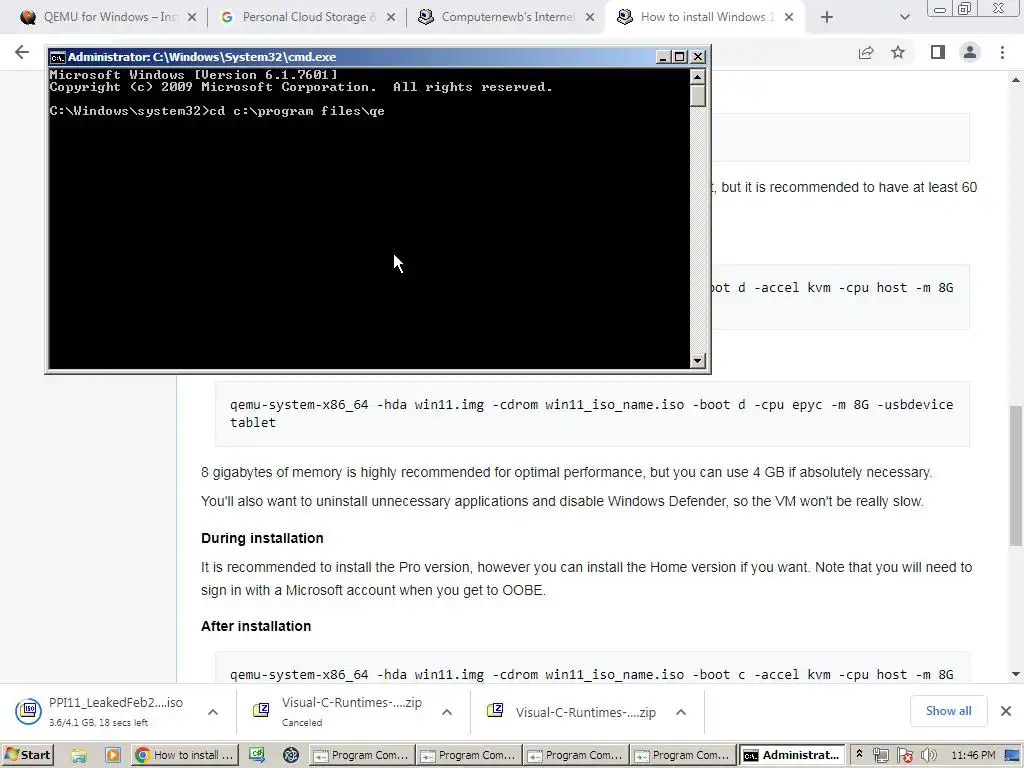Viewport: 1024px width, 768px height.
Task: Click the page scroll up arrow
Action: tap(1016, 80)
